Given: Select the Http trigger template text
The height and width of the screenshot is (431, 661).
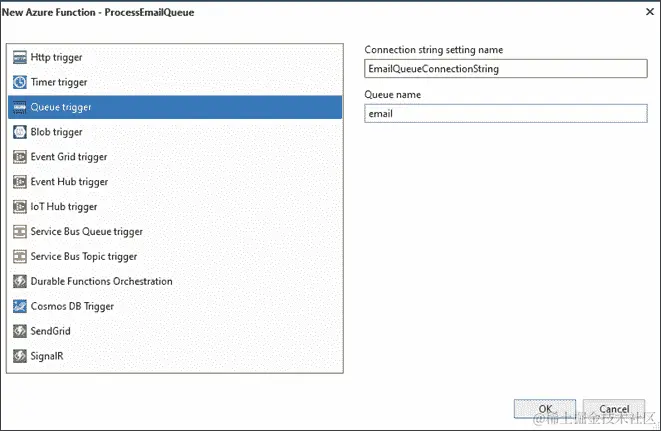Looking at the screenshot, I should click(56, 57).
